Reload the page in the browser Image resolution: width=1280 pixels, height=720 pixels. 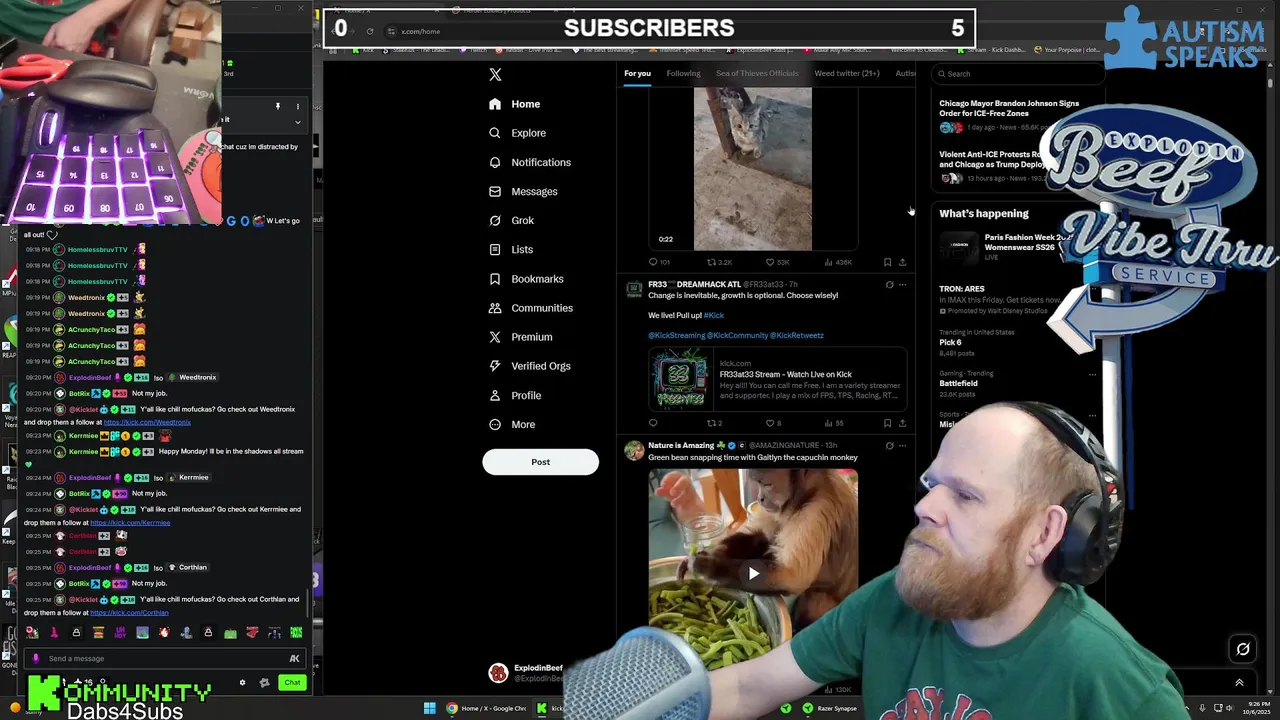tap(370, 31)
